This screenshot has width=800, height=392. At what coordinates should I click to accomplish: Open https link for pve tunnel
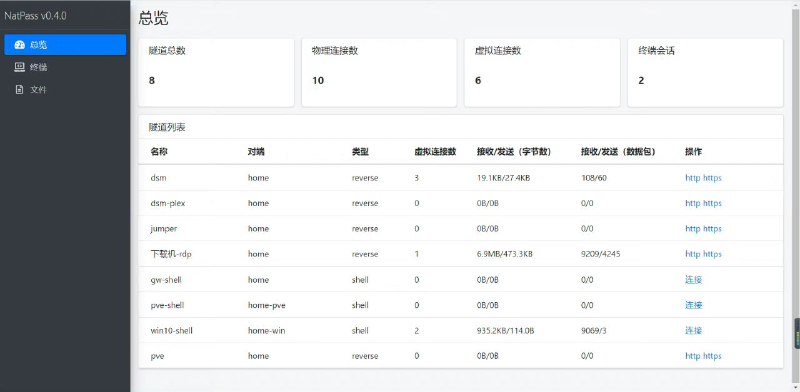point(712,356)
